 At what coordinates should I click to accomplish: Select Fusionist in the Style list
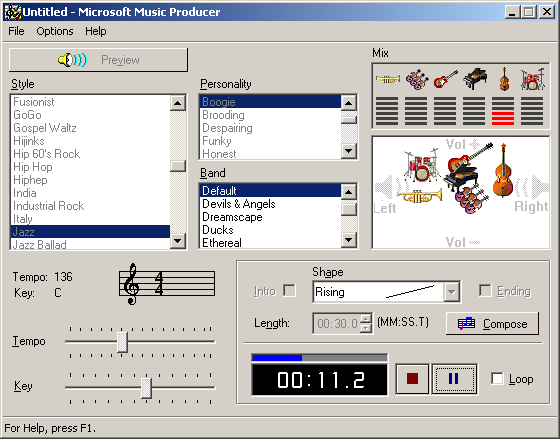[90, 102]
